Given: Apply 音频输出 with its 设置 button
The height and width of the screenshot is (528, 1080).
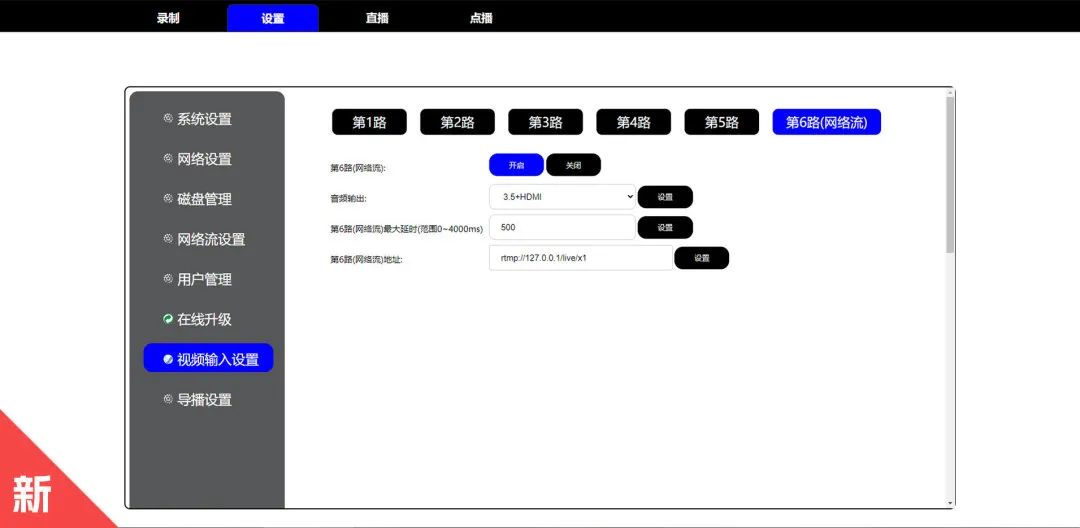Looking at the screenshot, I should pyautogui.click(x=665, y=197).
